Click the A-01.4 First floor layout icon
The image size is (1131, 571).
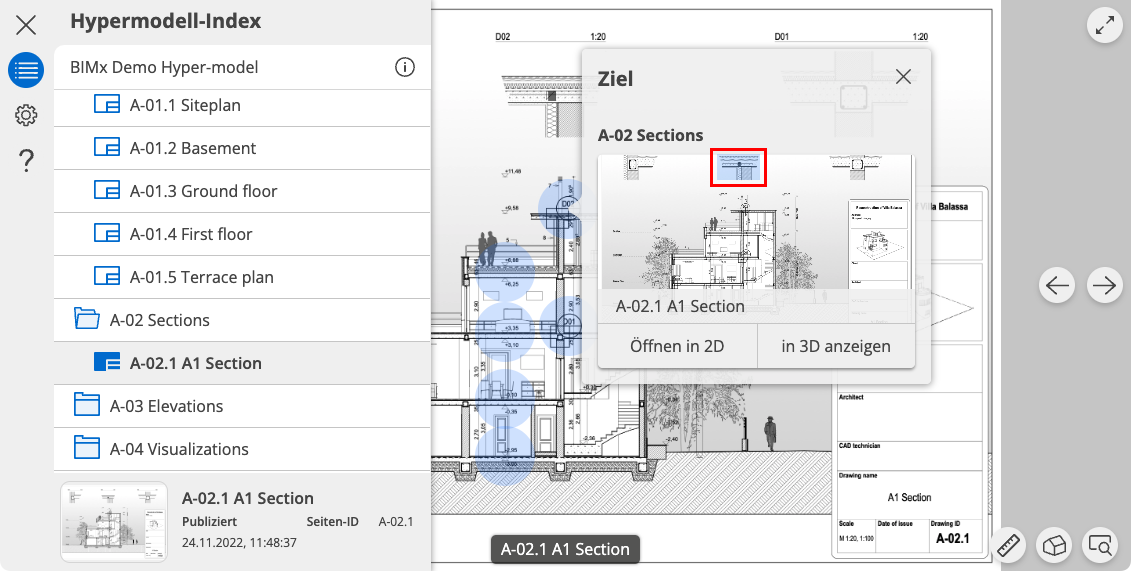(x=107, y=234)
